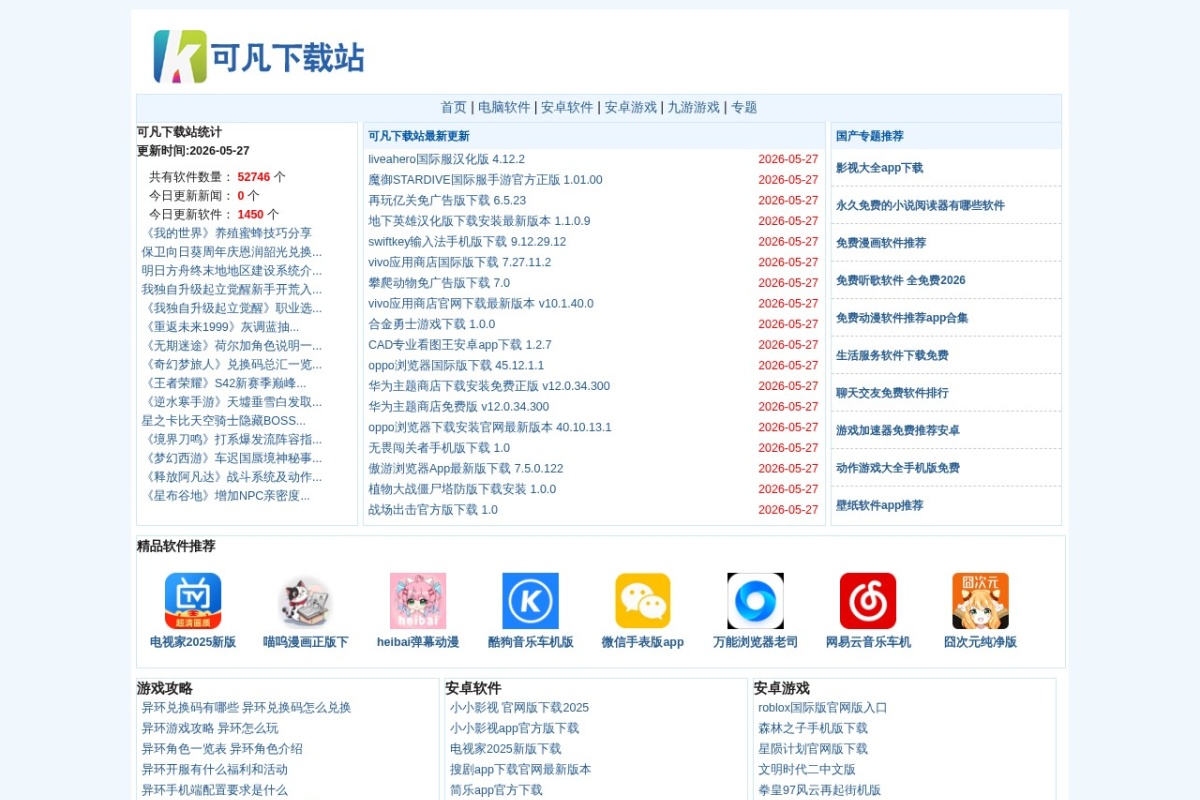
Task: Open vivo应用商店官网下载最新版本 v10.1.40.0
Action: point(481,303)
